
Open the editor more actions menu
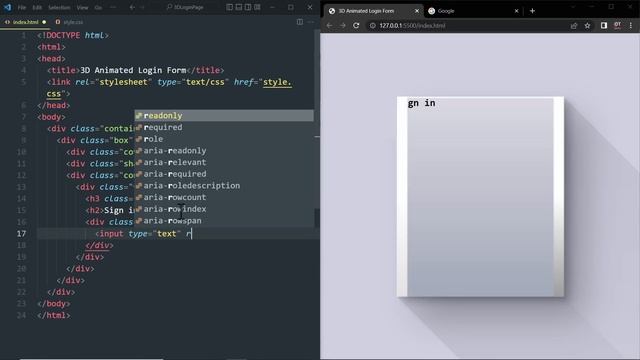(311, 22)
